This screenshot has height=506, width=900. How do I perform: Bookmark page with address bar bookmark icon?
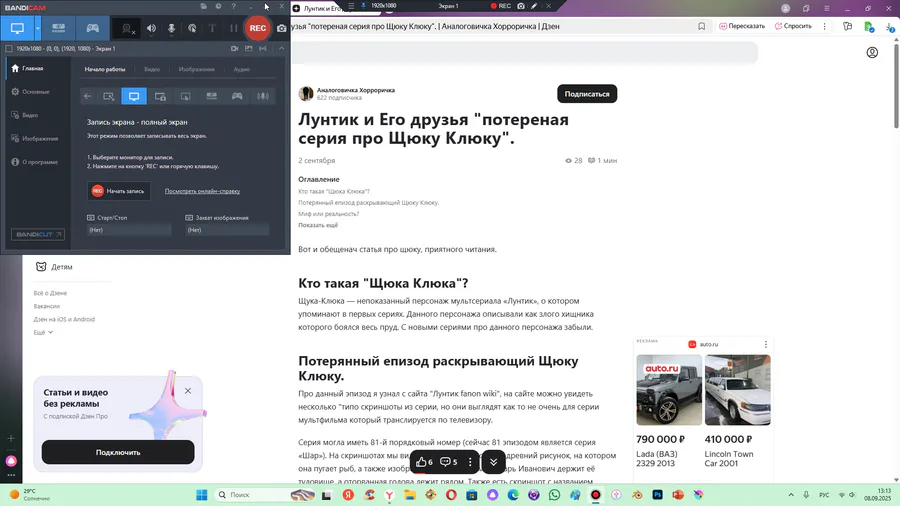coord(701,26)
